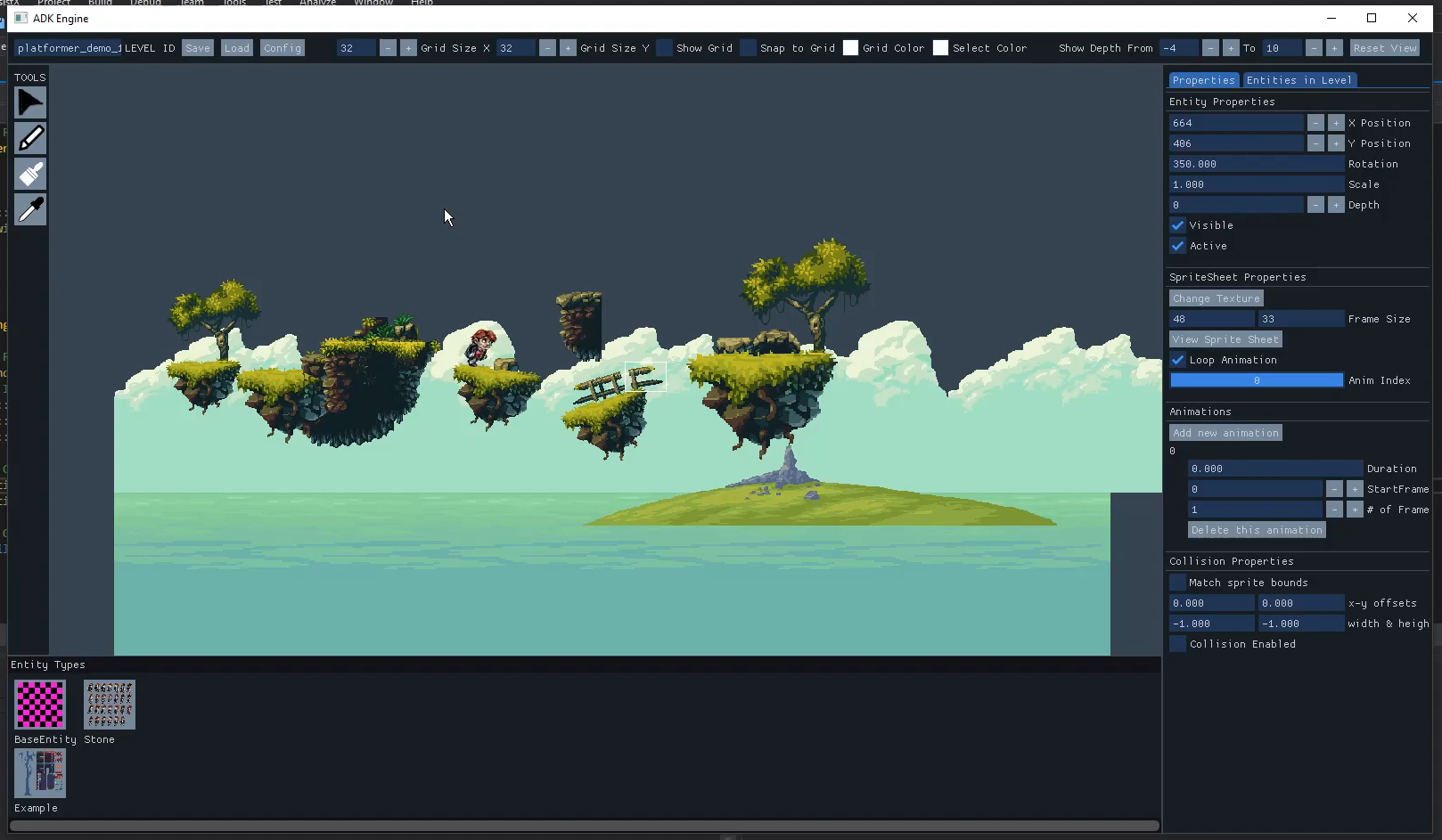This screenshot has height=840, width=1442.
Task: Click Add new animation button
Action: tap(1225, 433)
